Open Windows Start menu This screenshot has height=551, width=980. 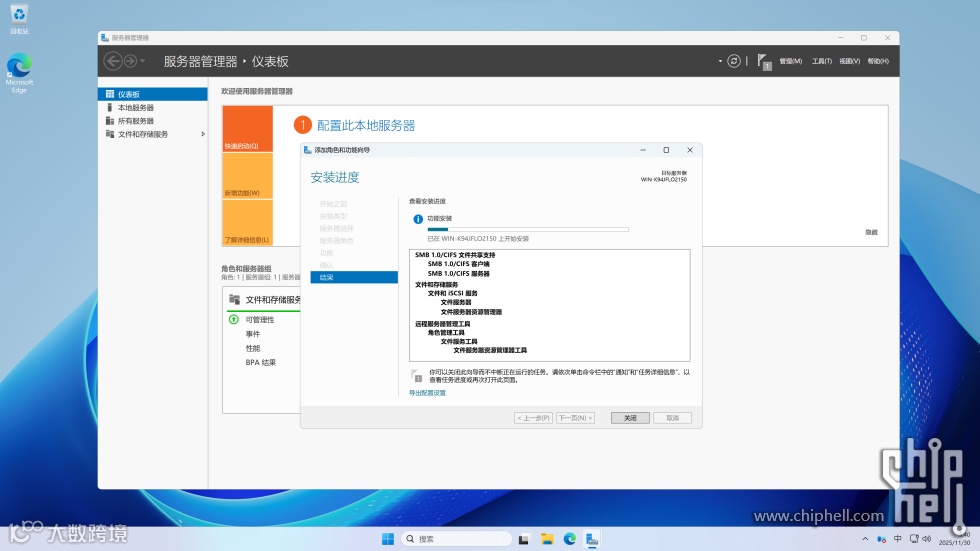[388, 539]
